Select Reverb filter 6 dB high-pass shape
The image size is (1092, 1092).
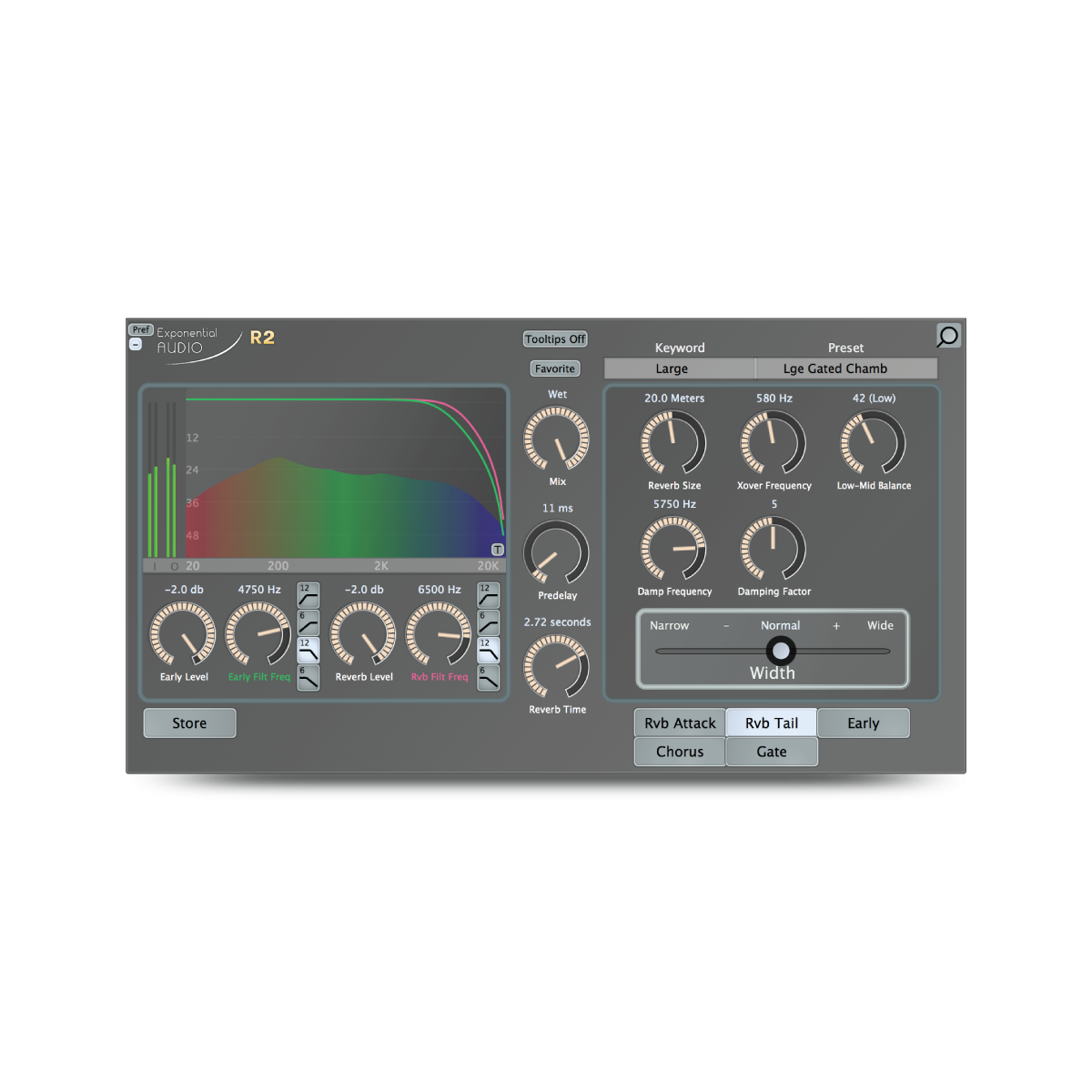[x=489, y=622]
